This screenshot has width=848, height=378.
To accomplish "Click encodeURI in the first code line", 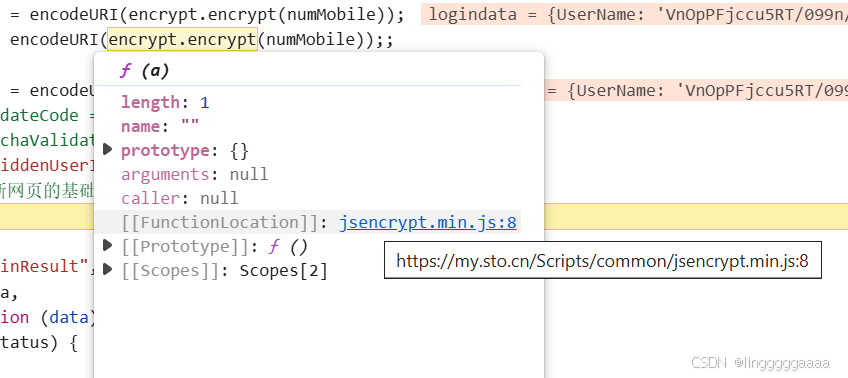I will pyautogui.click(x=75, y=15).
